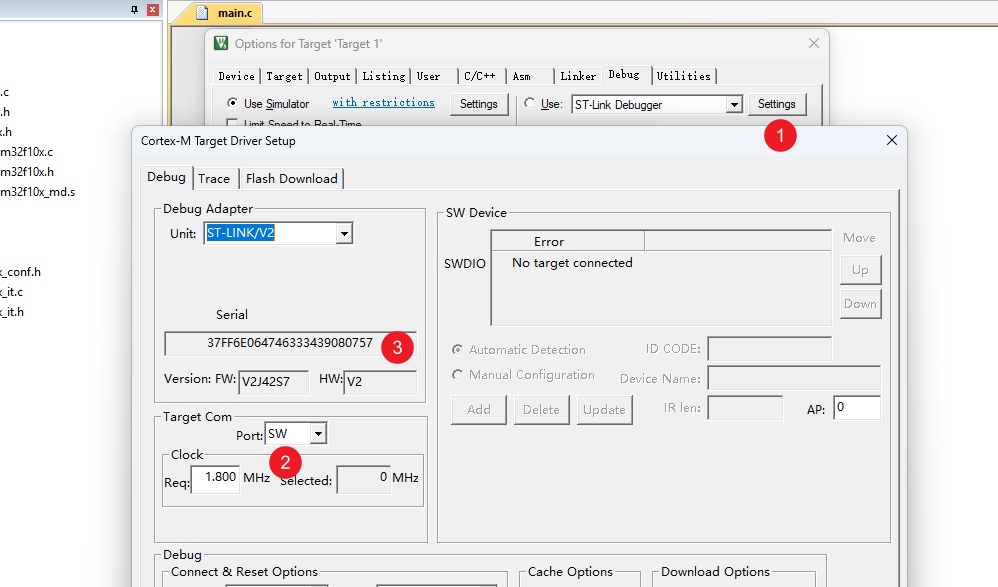Click the Req clock MHz input field
This screenshot has width=998, height=587.
tap(215, 478)
